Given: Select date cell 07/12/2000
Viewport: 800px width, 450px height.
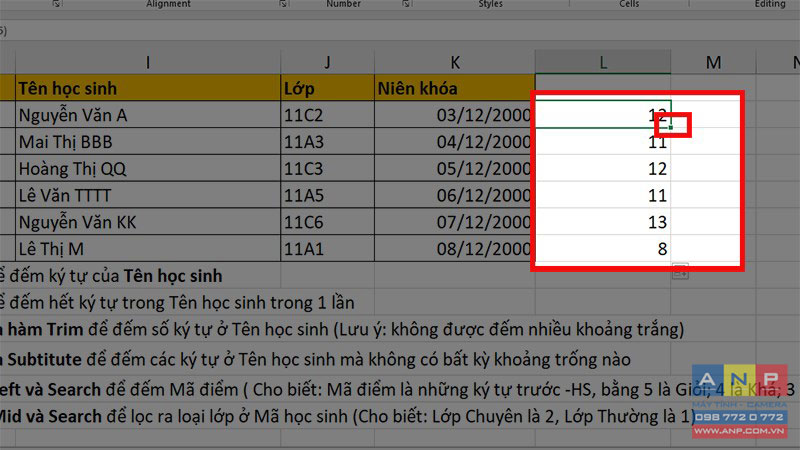Looking at the screenshot, I should pos(455,221).
